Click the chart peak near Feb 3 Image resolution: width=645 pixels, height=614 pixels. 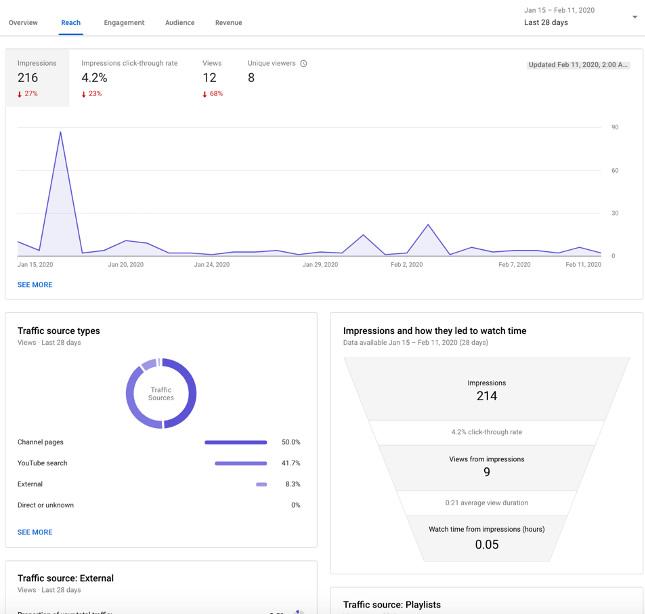428,225
